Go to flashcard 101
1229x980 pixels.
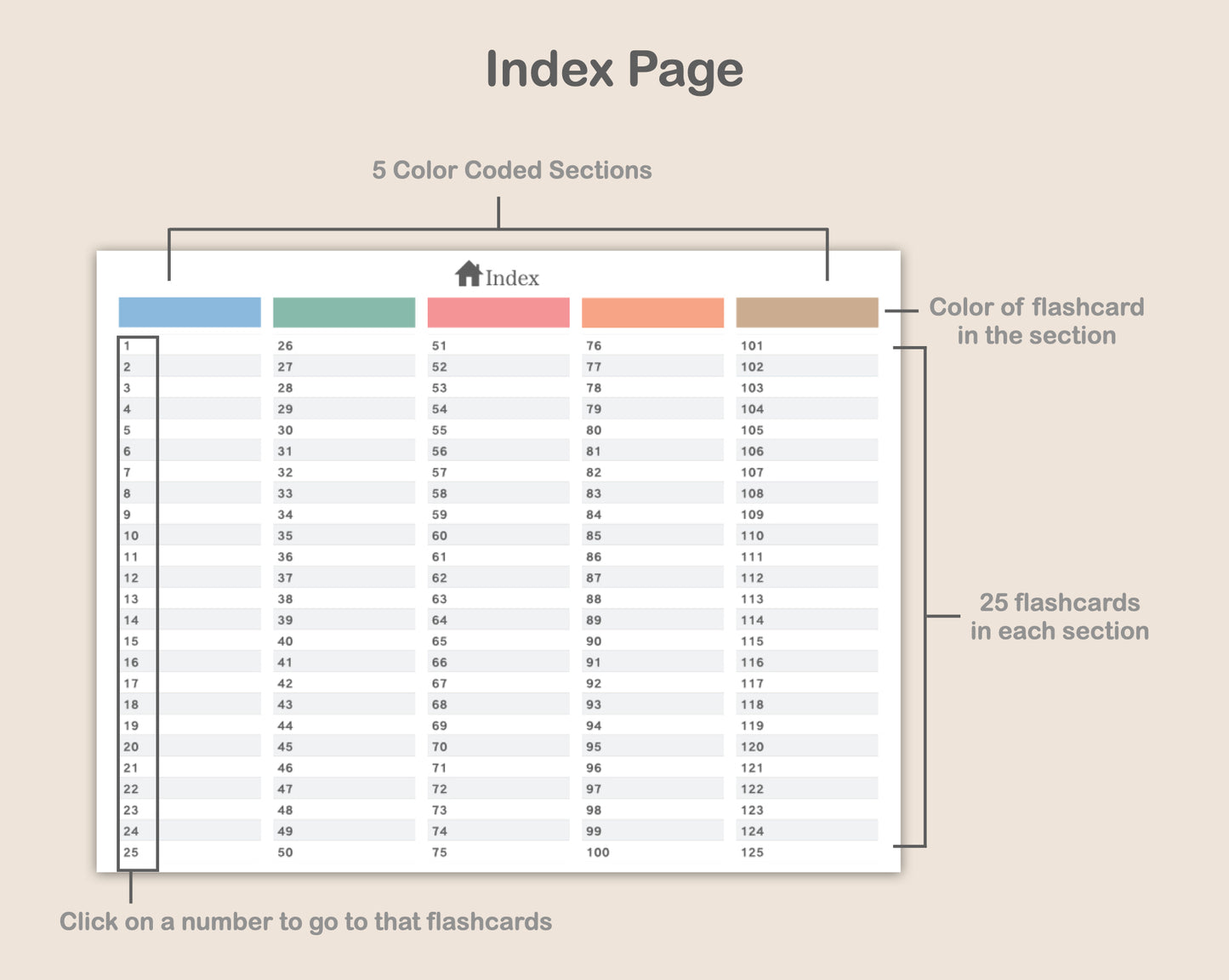click(x=752, y=346)
